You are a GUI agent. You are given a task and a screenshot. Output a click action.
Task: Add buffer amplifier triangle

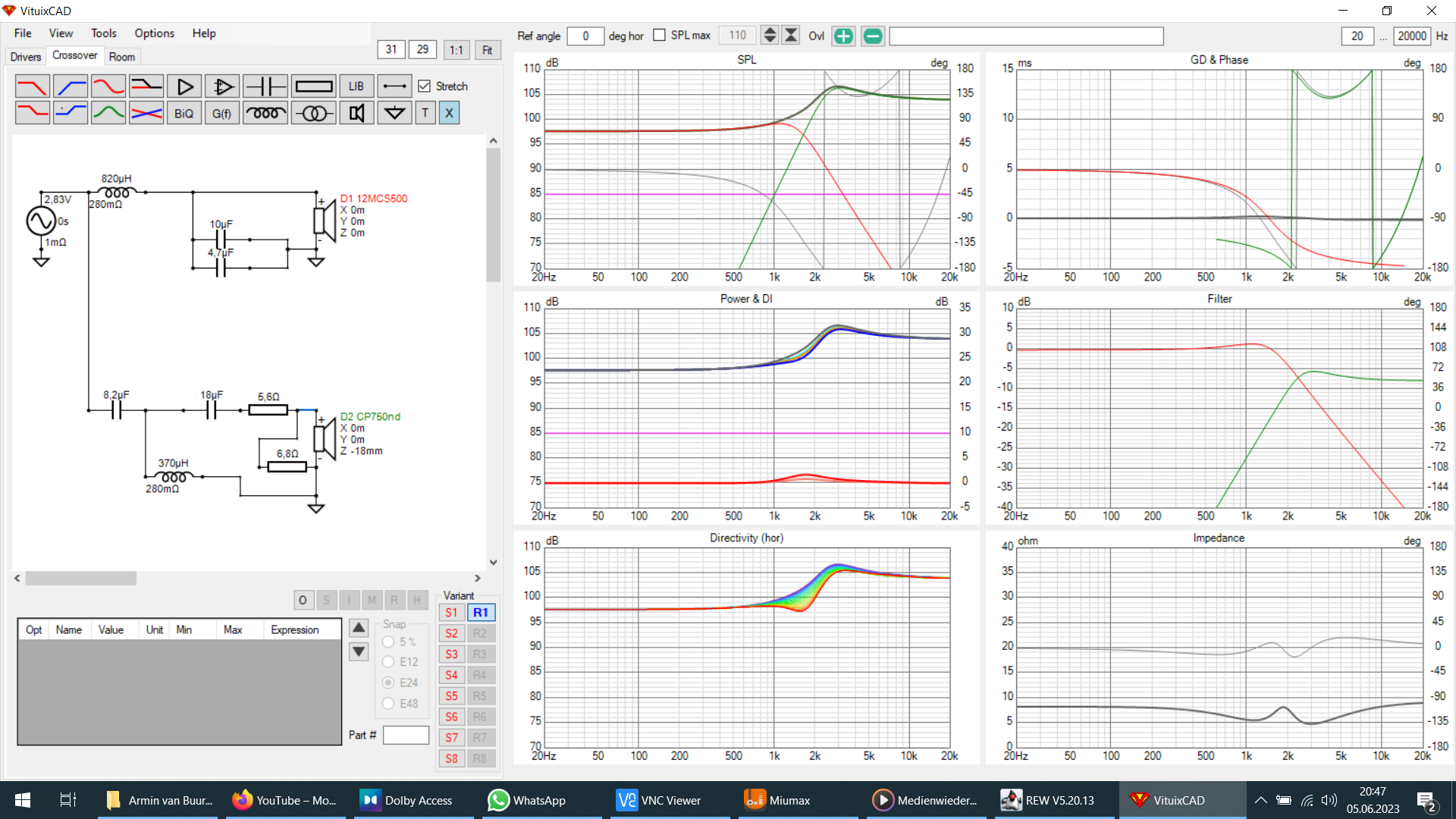pos(184,86)
